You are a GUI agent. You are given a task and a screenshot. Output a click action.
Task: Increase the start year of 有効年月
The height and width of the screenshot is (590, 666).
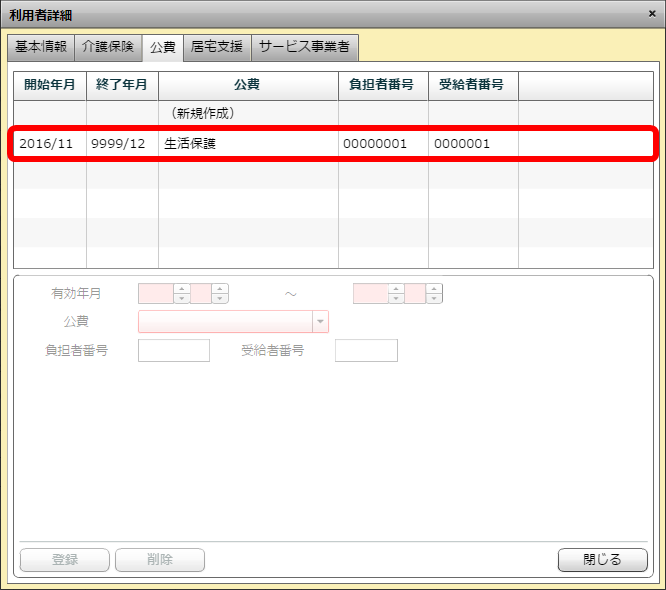pos(182,289)
